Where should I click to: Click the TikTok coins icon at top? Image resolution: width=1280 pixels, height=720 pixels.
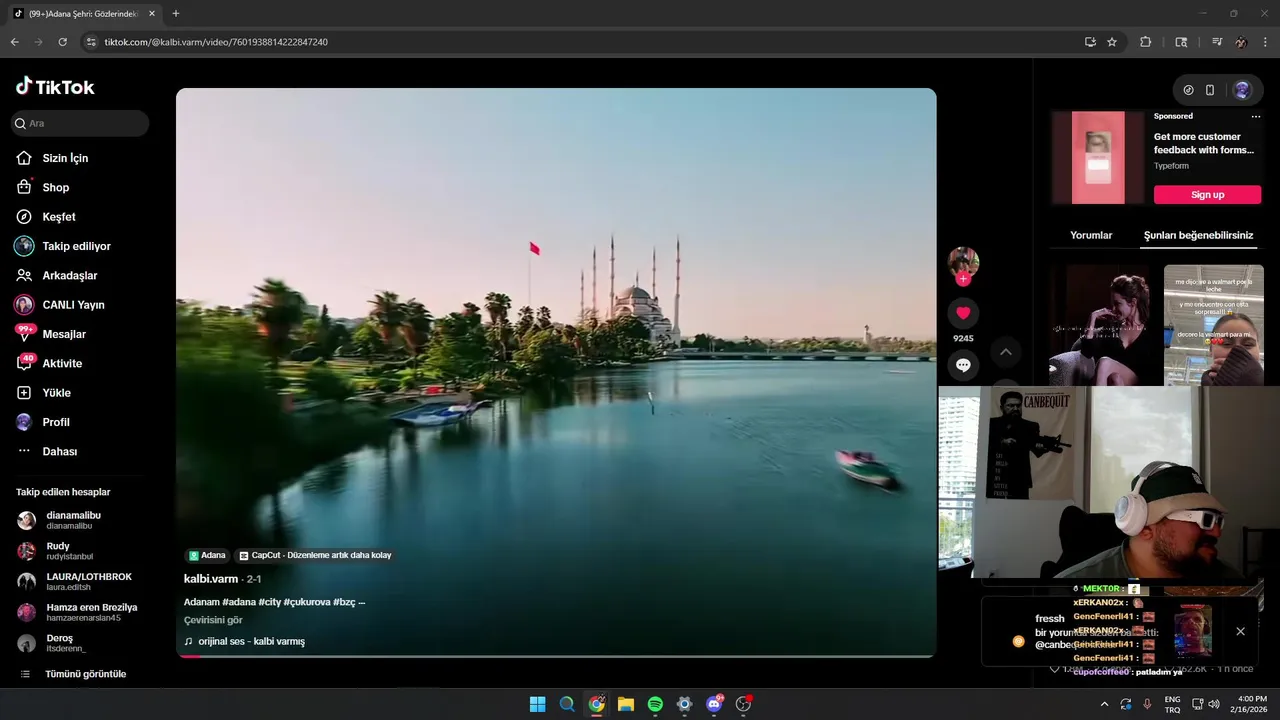tap(1188, 90)
